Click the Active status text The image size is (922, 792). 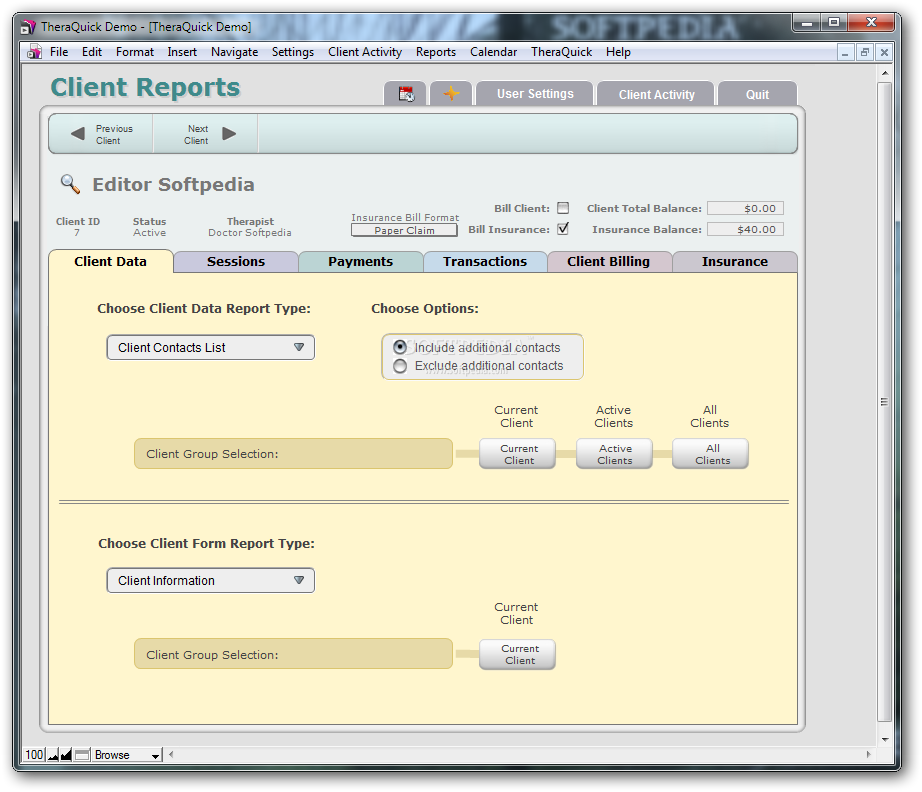click(149, 233)
